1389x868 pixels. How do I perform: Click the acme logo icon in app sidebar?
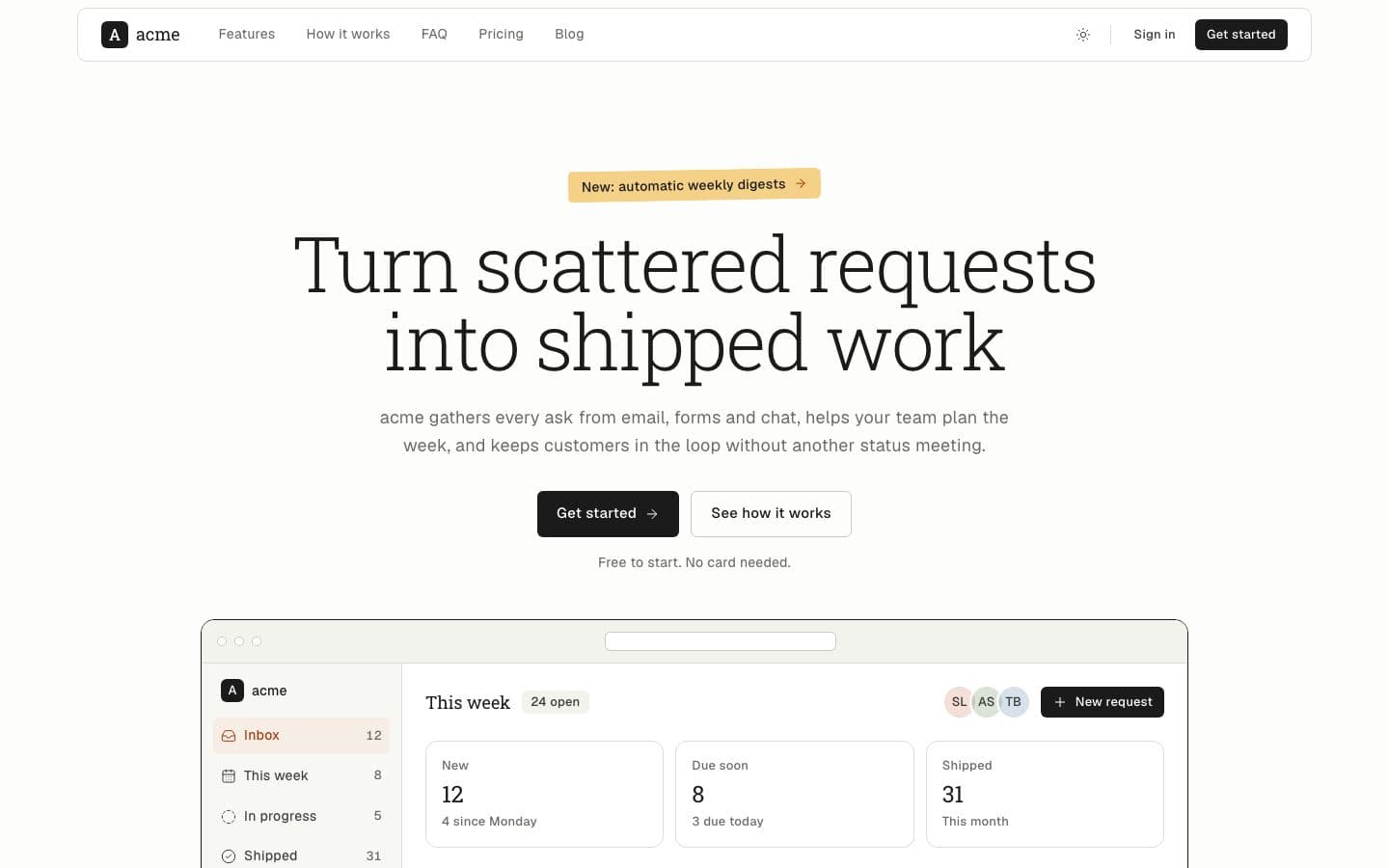click(x=232, y=691)
